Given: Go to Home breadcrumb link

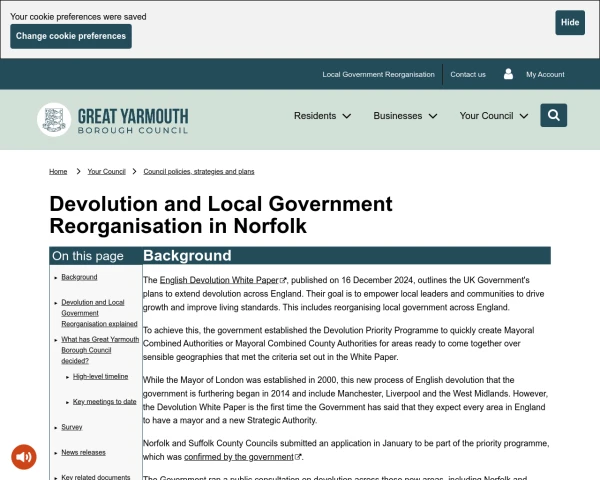Looking at the screenshot, I should (x=58, y=171).
